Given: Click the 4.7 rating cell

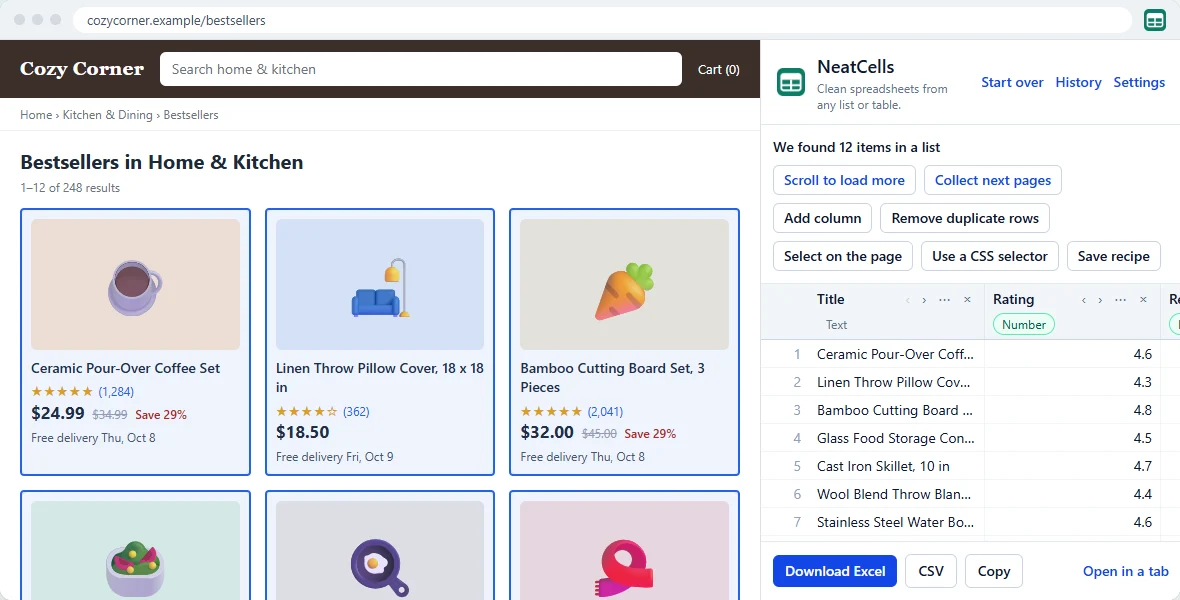Looking at the screenshot, I should 1072,466.
